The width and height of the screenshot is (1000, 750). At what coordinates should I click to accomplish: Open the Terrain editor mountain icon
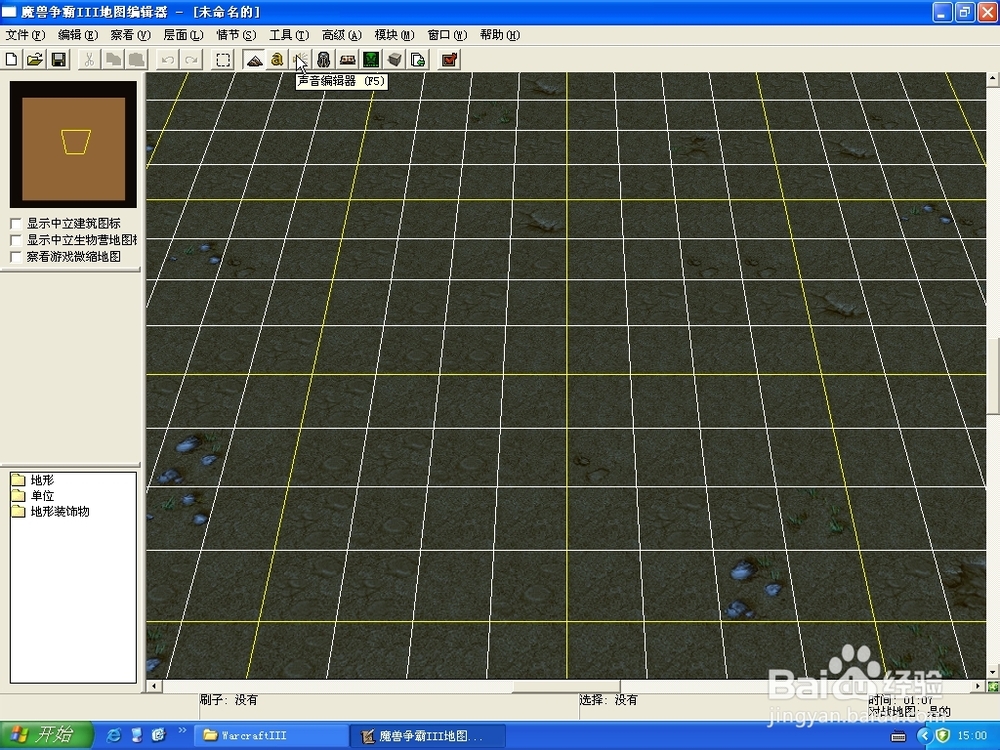tap(254, 60)
